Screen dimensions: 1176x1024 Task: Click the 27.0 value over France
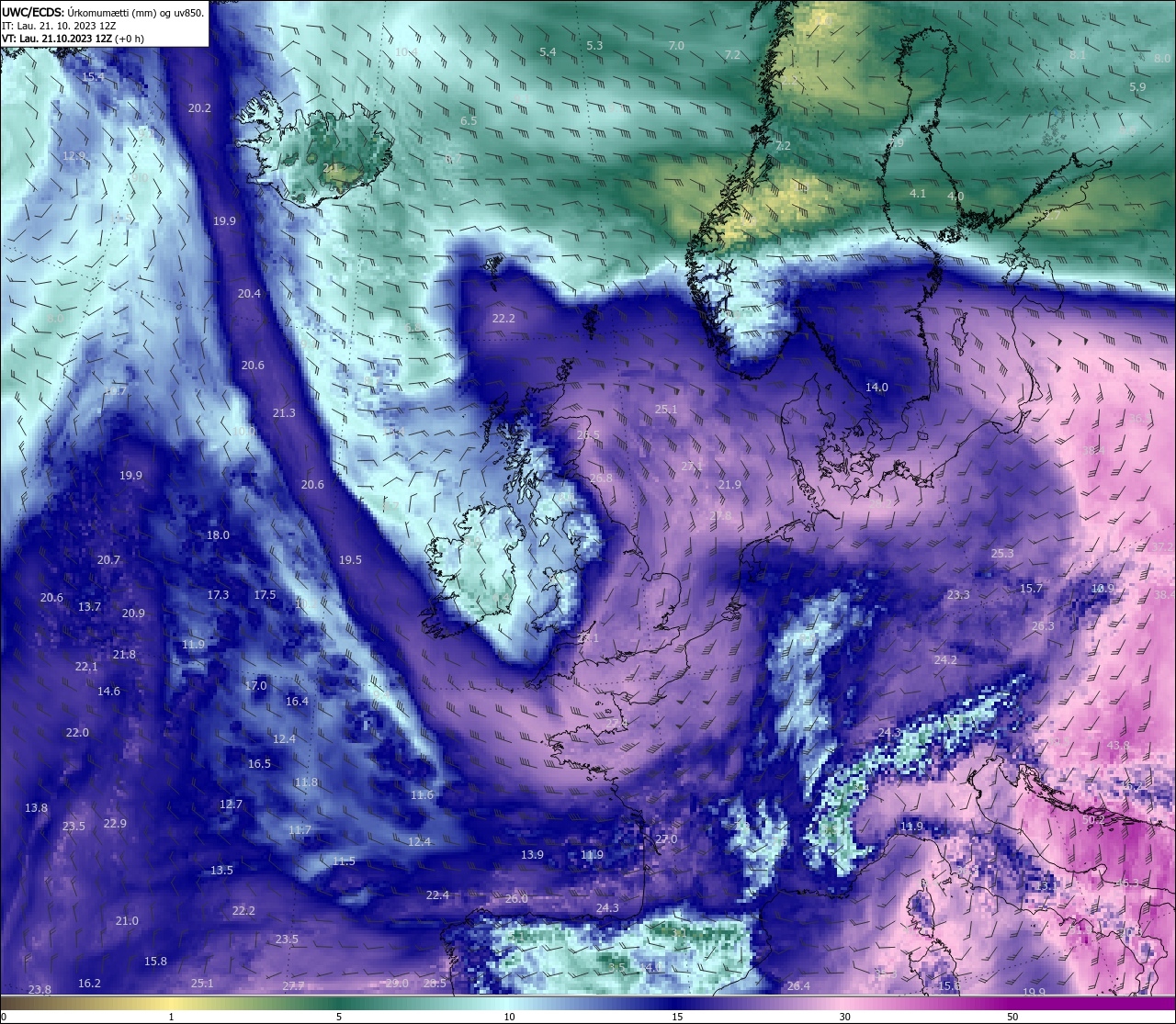[x=666, y=839]
